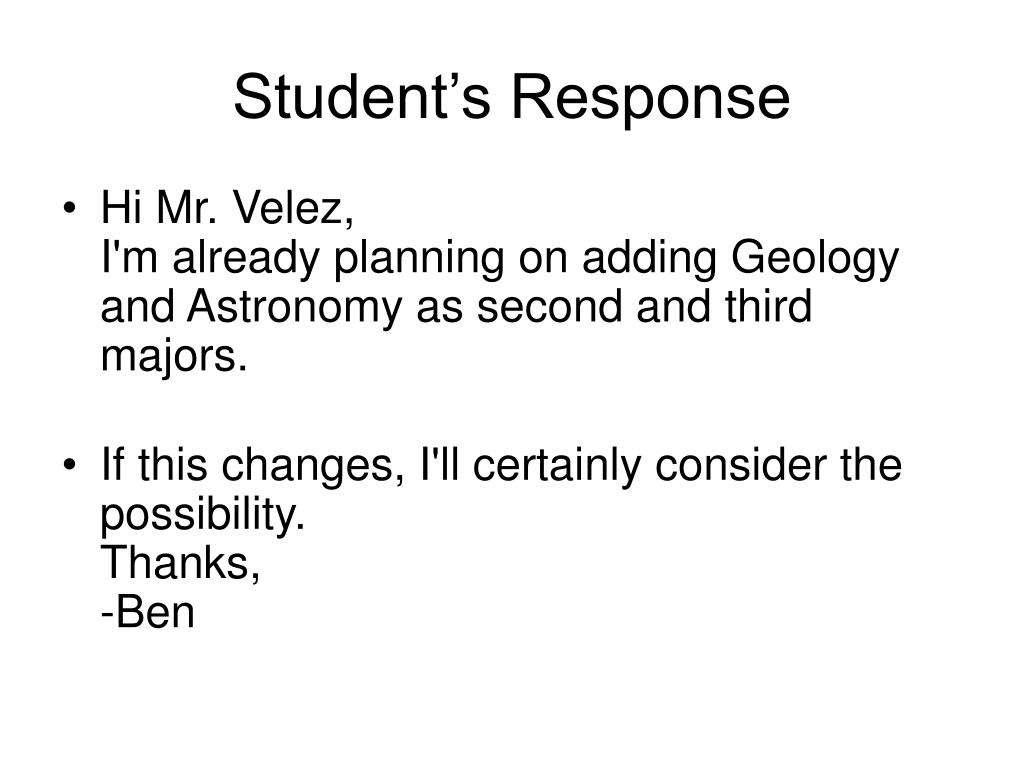Click the second bullet point marker
The width and height of the screenshot is (1024, 768).
pos(69,466)
